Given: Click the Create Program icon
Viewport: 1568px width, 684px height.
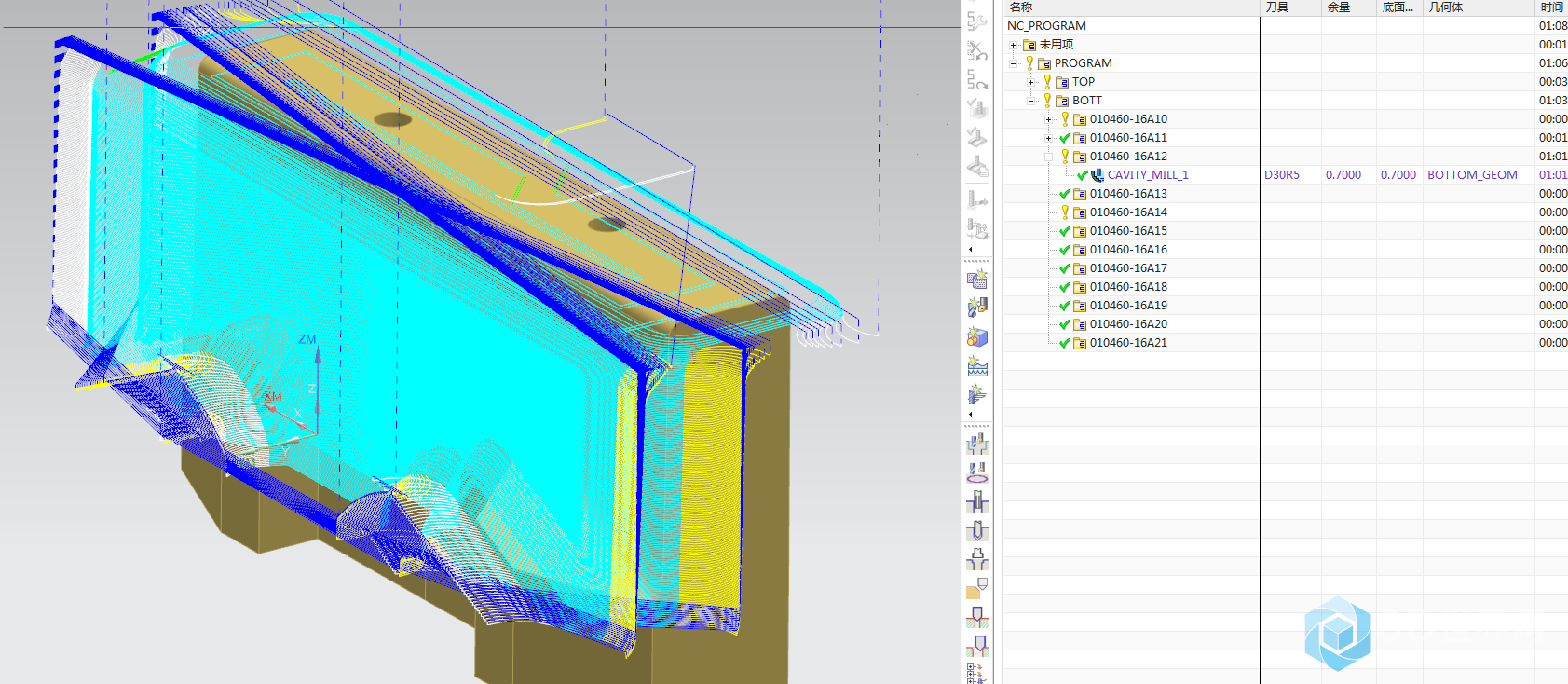Looking at the screenshot, I should tap(976, 279).
